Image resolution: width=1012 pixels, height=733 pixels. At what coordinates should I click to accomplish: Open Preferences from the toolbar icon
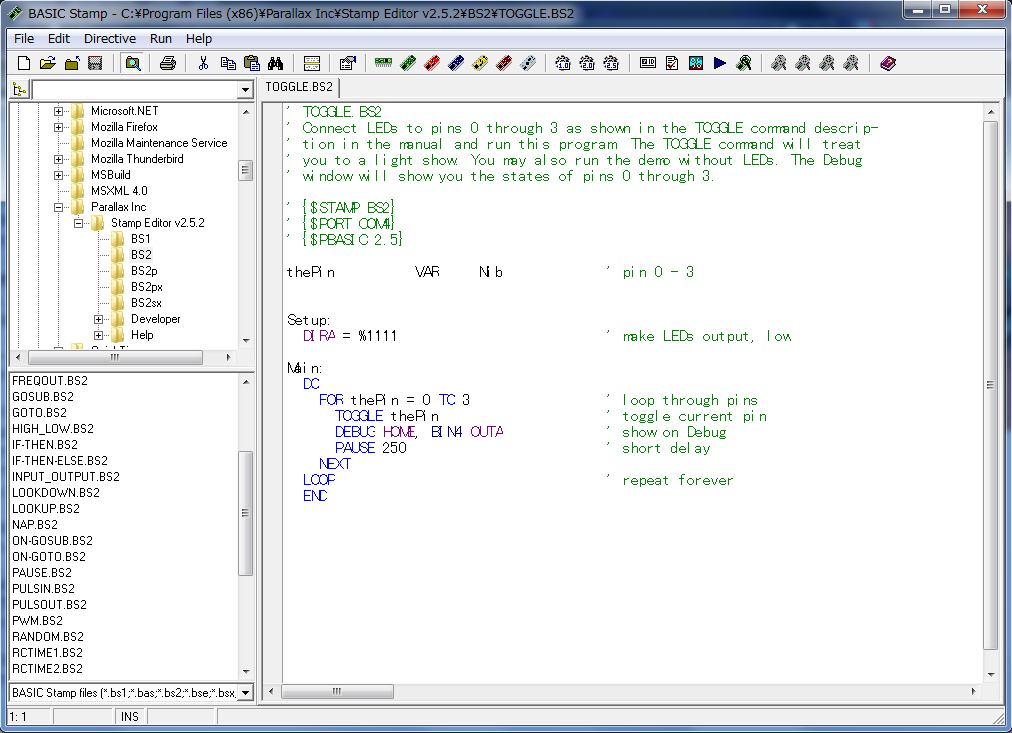347,63
